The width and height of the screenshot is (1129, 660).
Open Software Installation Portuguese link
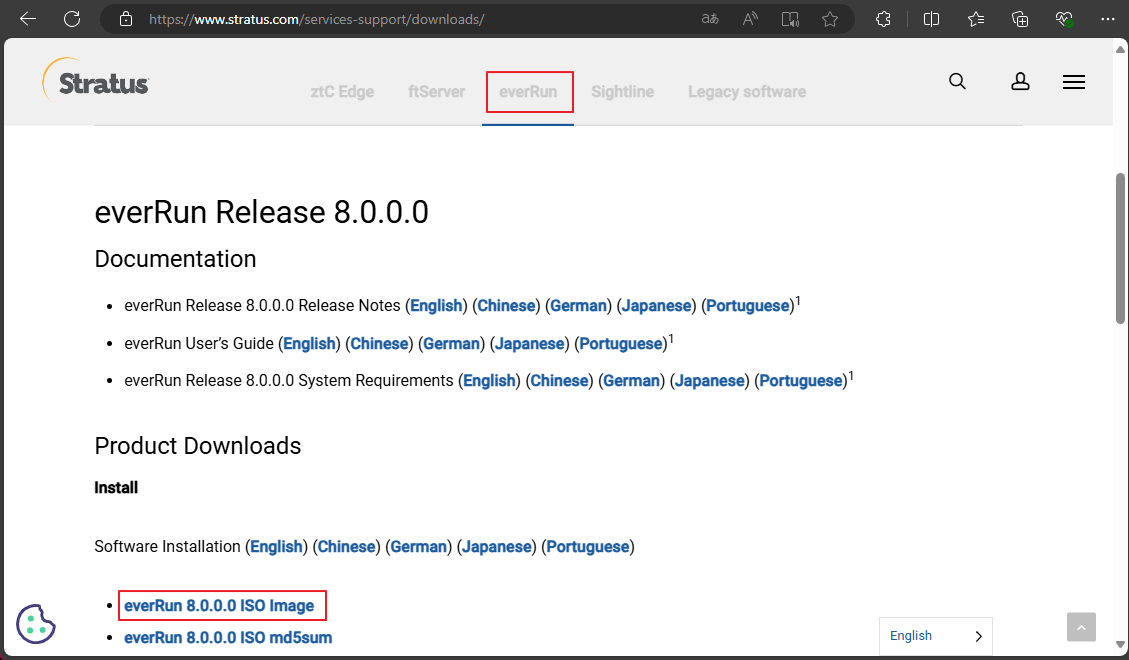(x=588, y=547)
